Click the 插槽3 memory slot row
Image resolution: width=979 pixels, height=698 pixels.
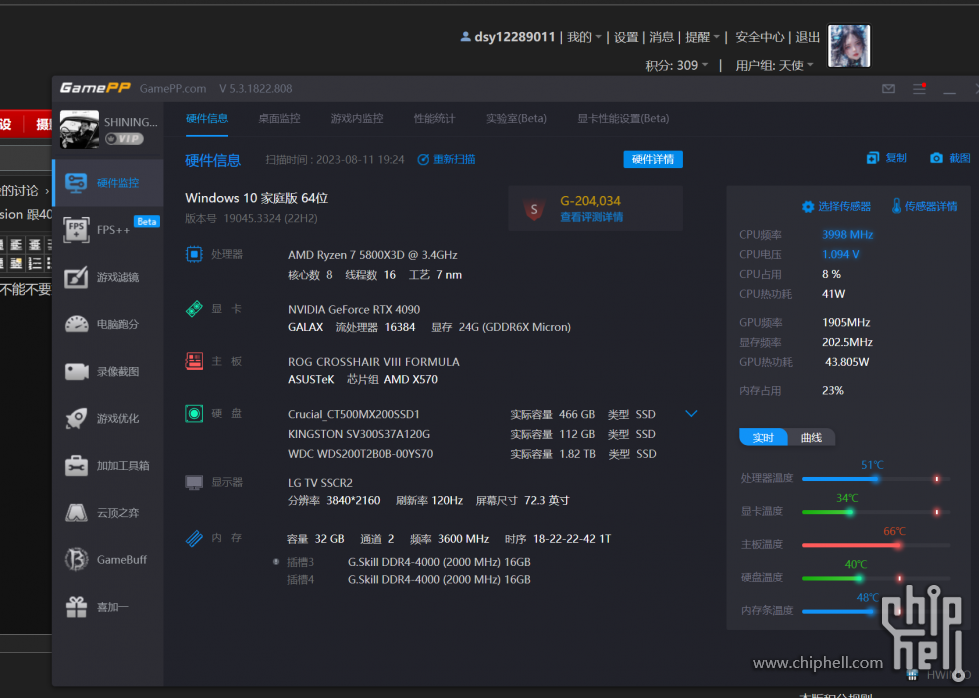tap(408, 562)
